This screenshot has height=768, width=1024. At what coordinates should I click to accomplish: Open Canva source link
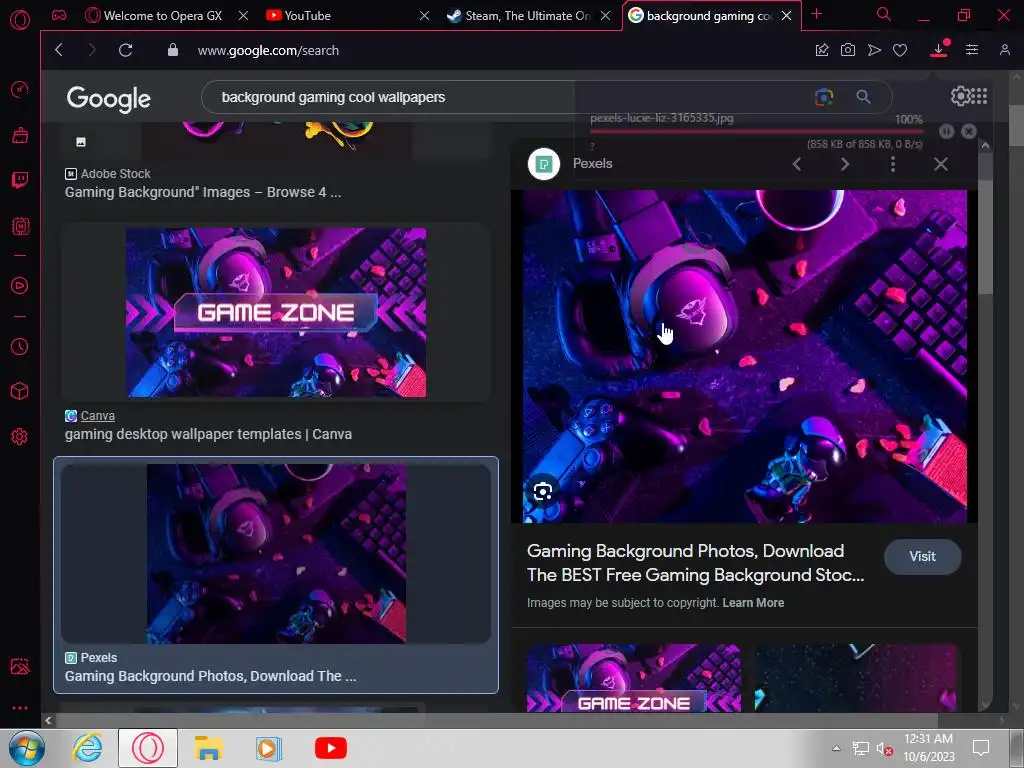click(97, 416)
